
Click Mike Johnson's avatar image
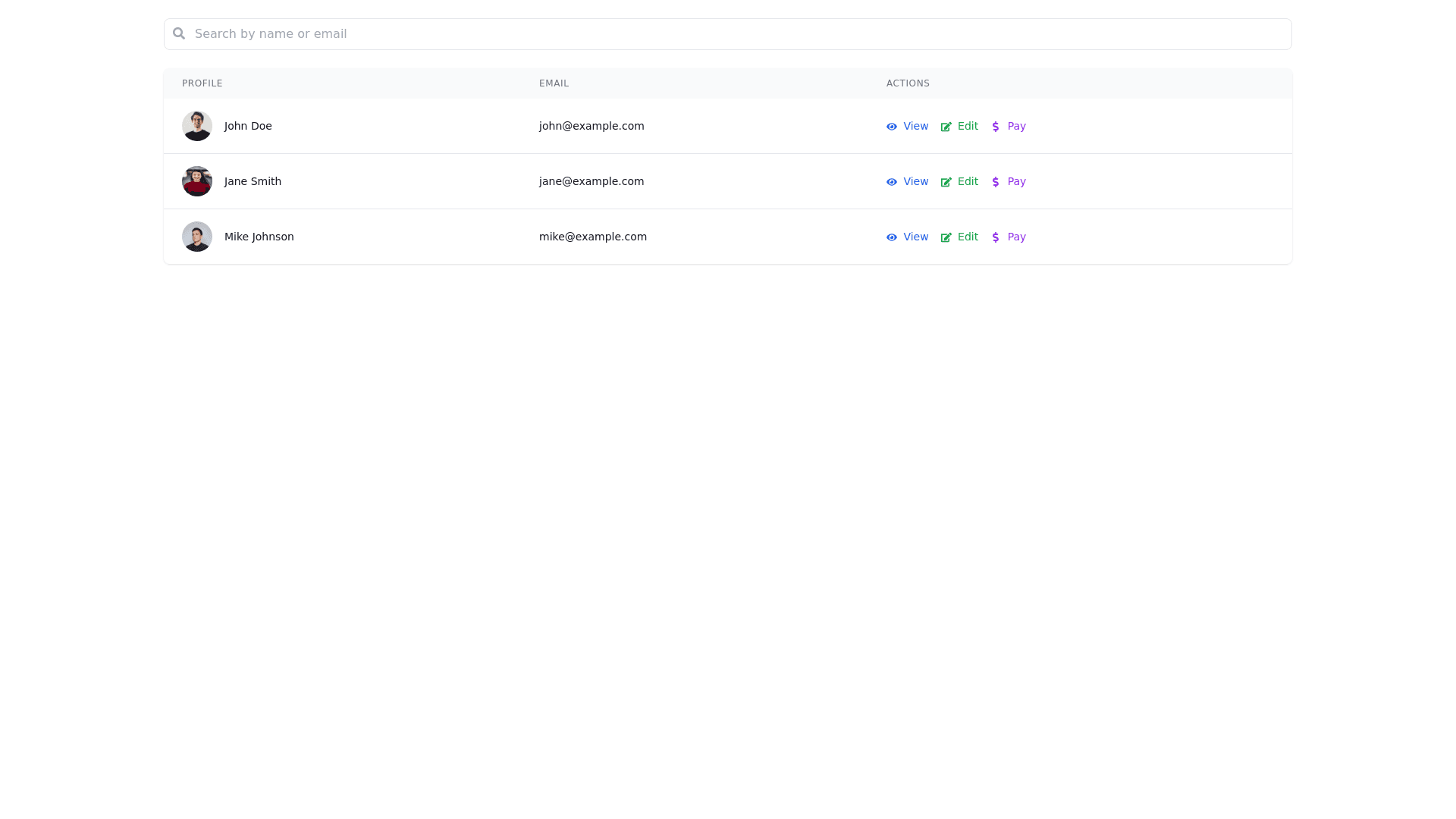tap(197, 237)
